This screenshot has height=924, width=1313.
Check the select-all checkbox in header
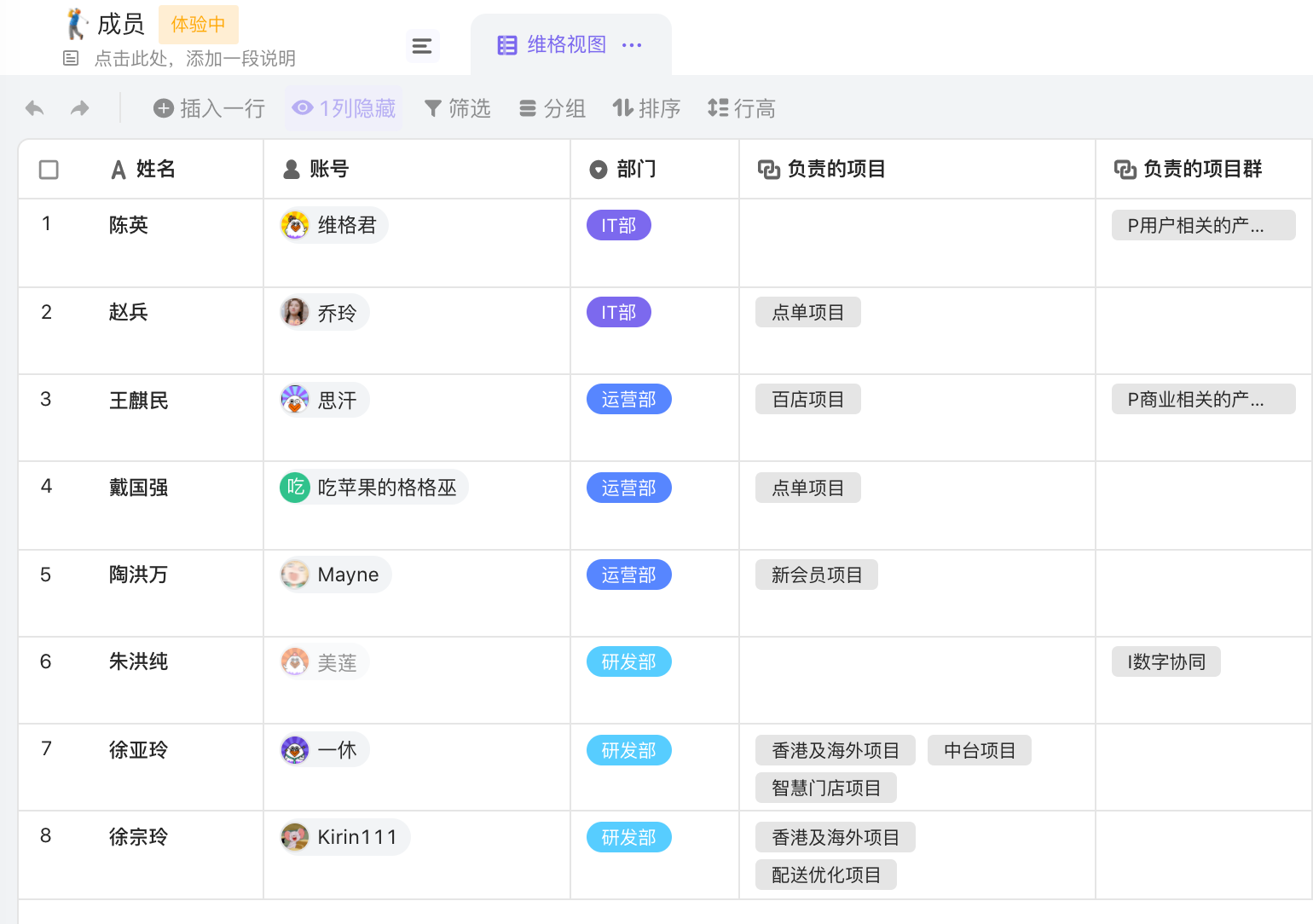point(49,170)
